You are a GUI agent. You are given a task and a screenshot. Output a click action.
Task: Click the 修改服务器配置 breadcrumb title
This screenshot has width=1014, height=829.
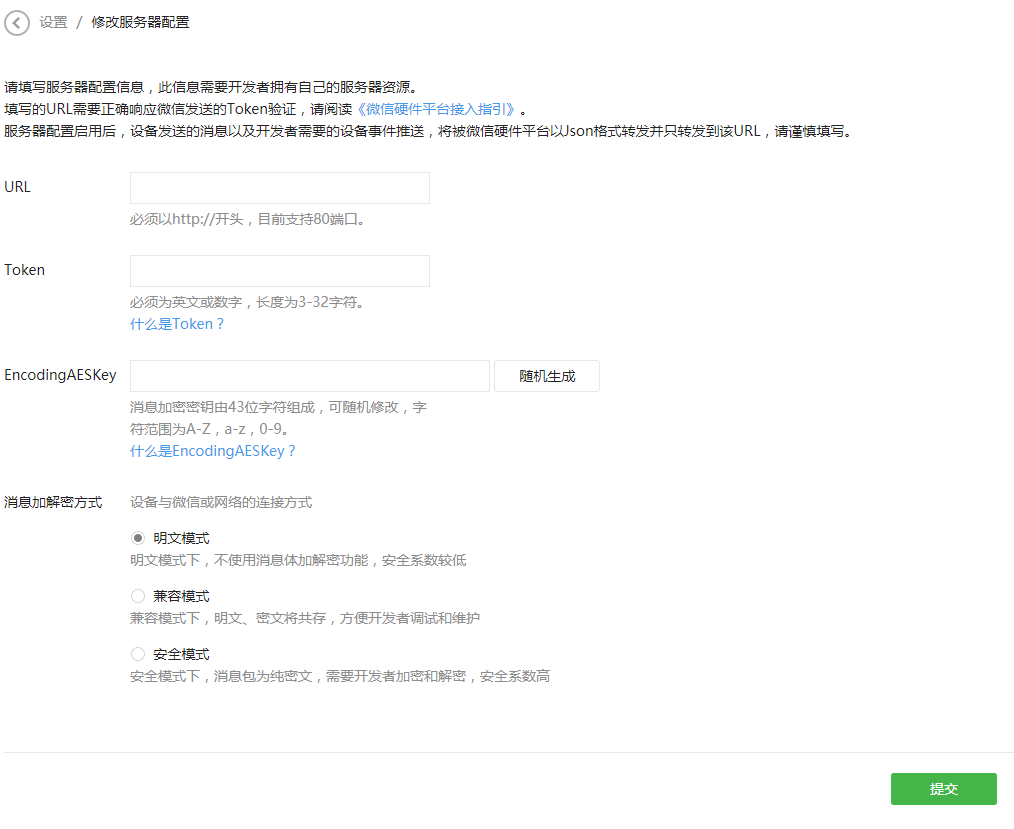coord(141,22)
